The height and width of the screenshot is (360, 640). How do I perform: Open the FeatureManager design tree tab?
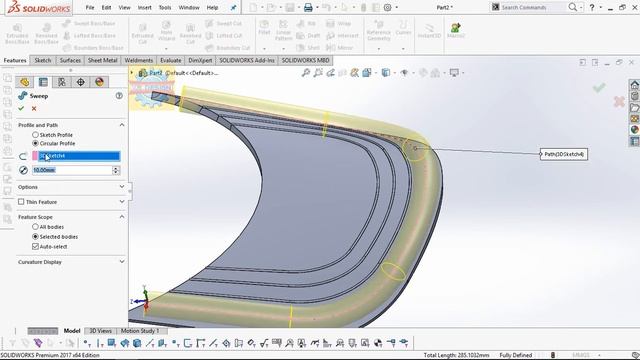24,82
